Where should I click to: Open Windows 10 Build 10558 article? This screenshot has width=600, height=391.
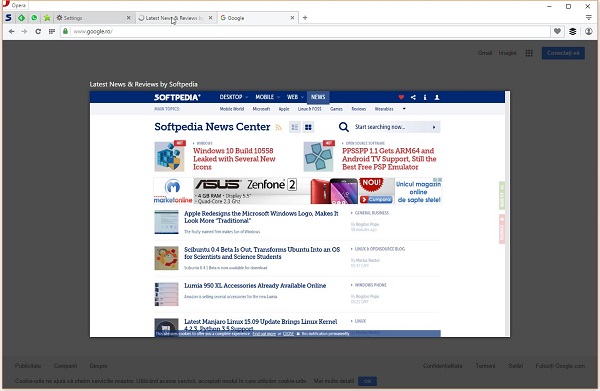pos(234,159)
